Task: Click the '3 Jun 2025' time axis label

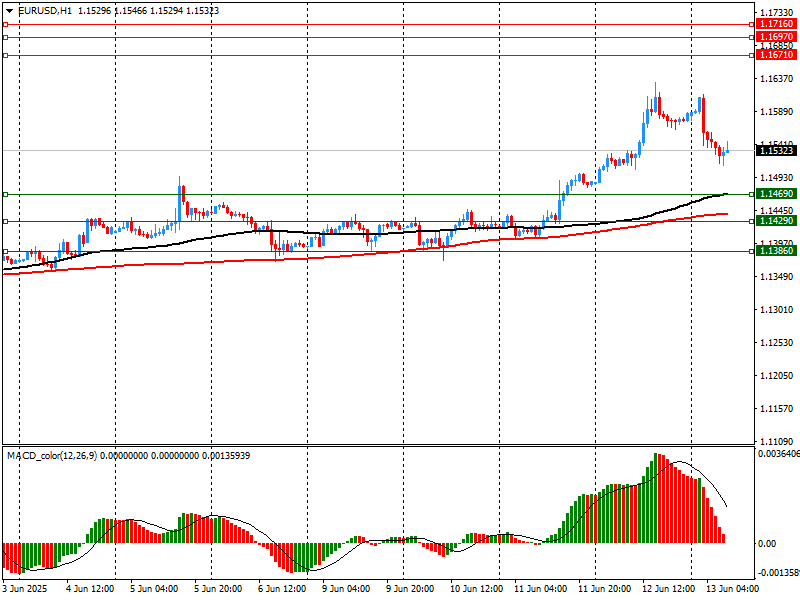Action: coord(29,589)
